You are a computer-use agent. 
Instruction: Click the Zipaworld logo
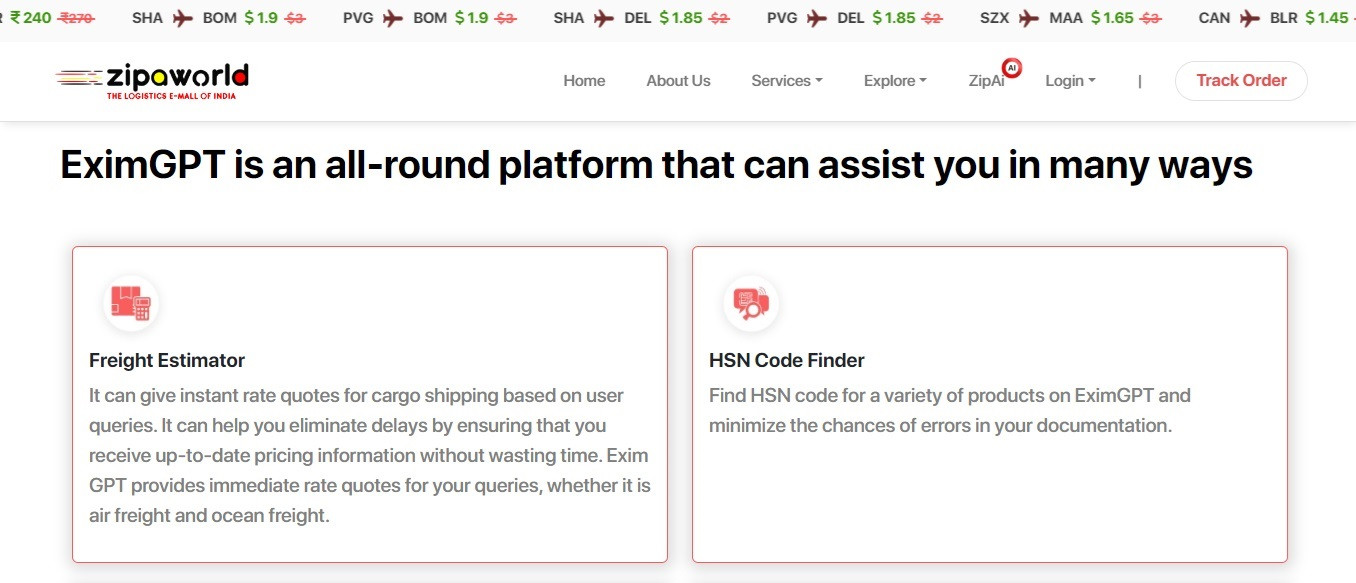tap(152, 81)
